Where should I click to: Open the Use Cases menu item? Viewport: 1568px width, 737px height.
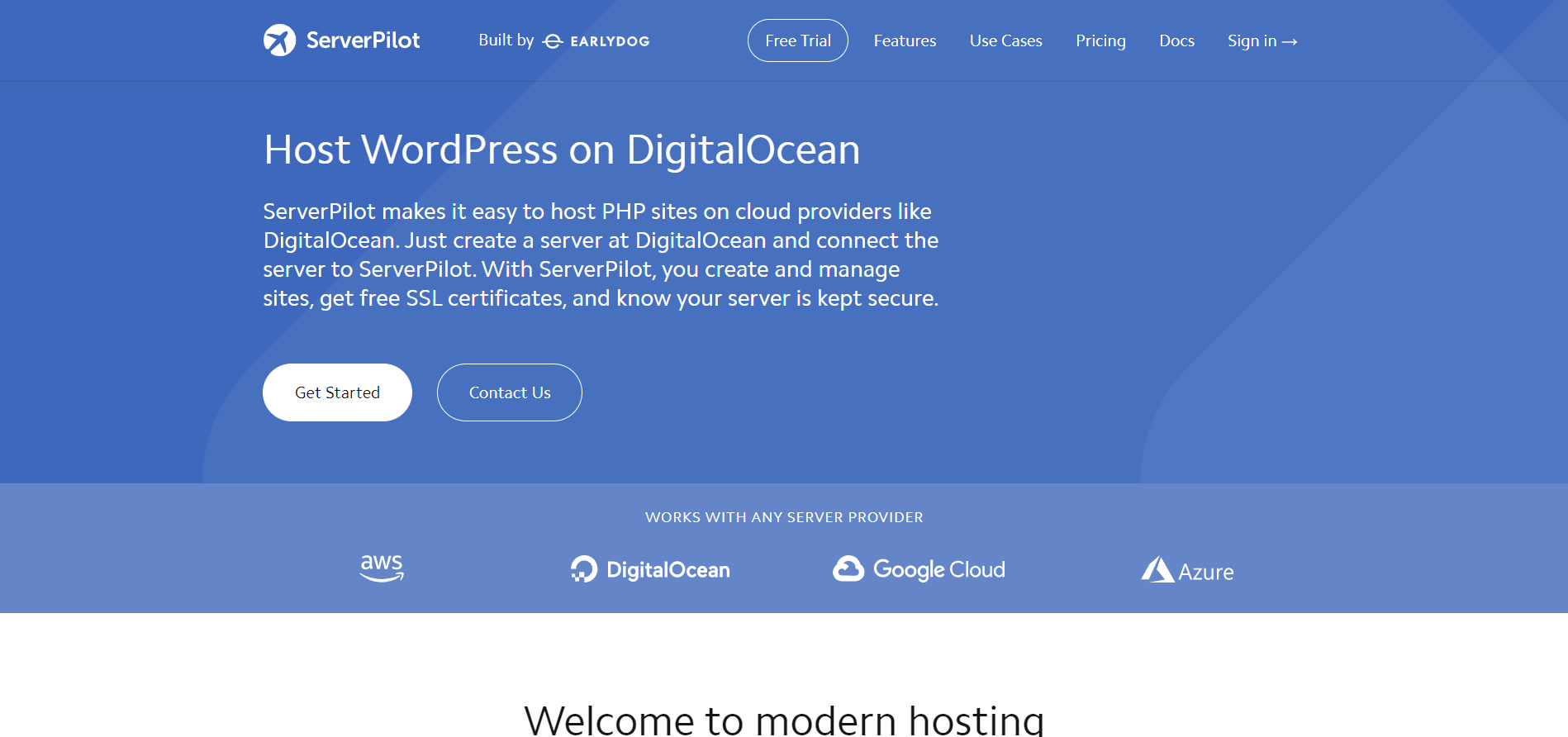click(1005, 40)
